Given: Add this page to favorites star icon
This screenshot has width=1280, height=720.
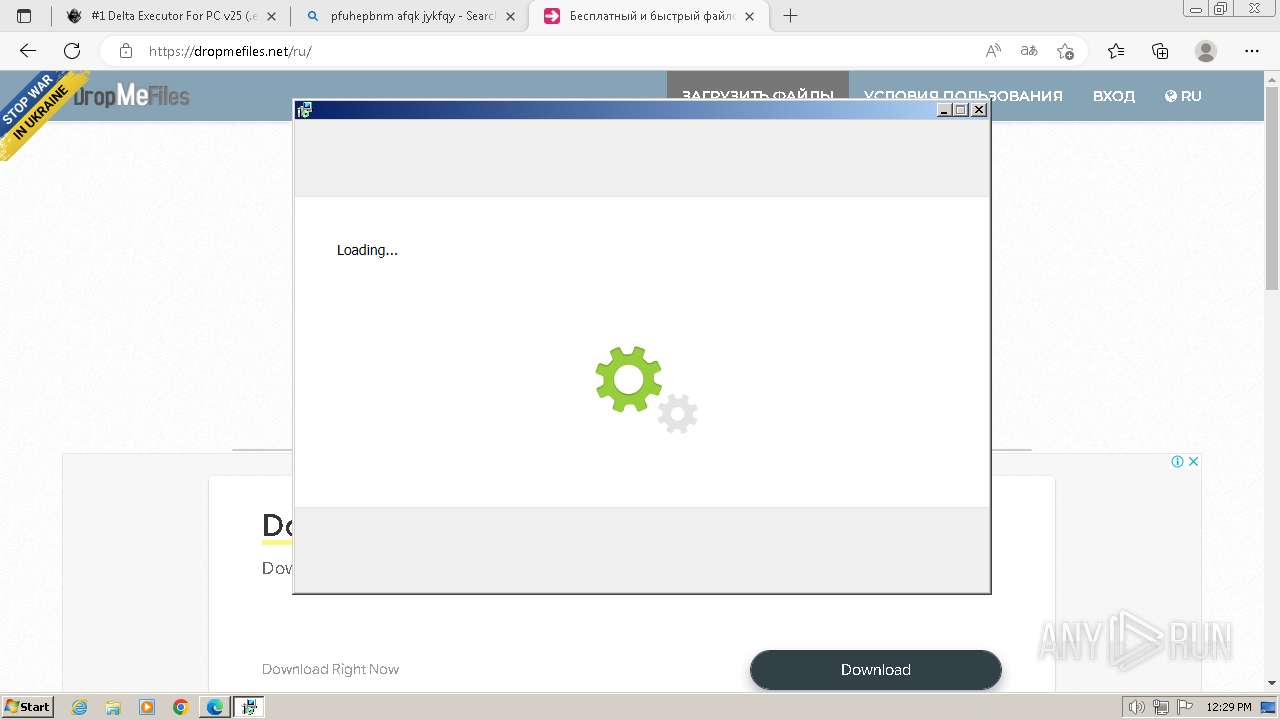Looking at the screenshot, I should click(x=1066, y=51).
